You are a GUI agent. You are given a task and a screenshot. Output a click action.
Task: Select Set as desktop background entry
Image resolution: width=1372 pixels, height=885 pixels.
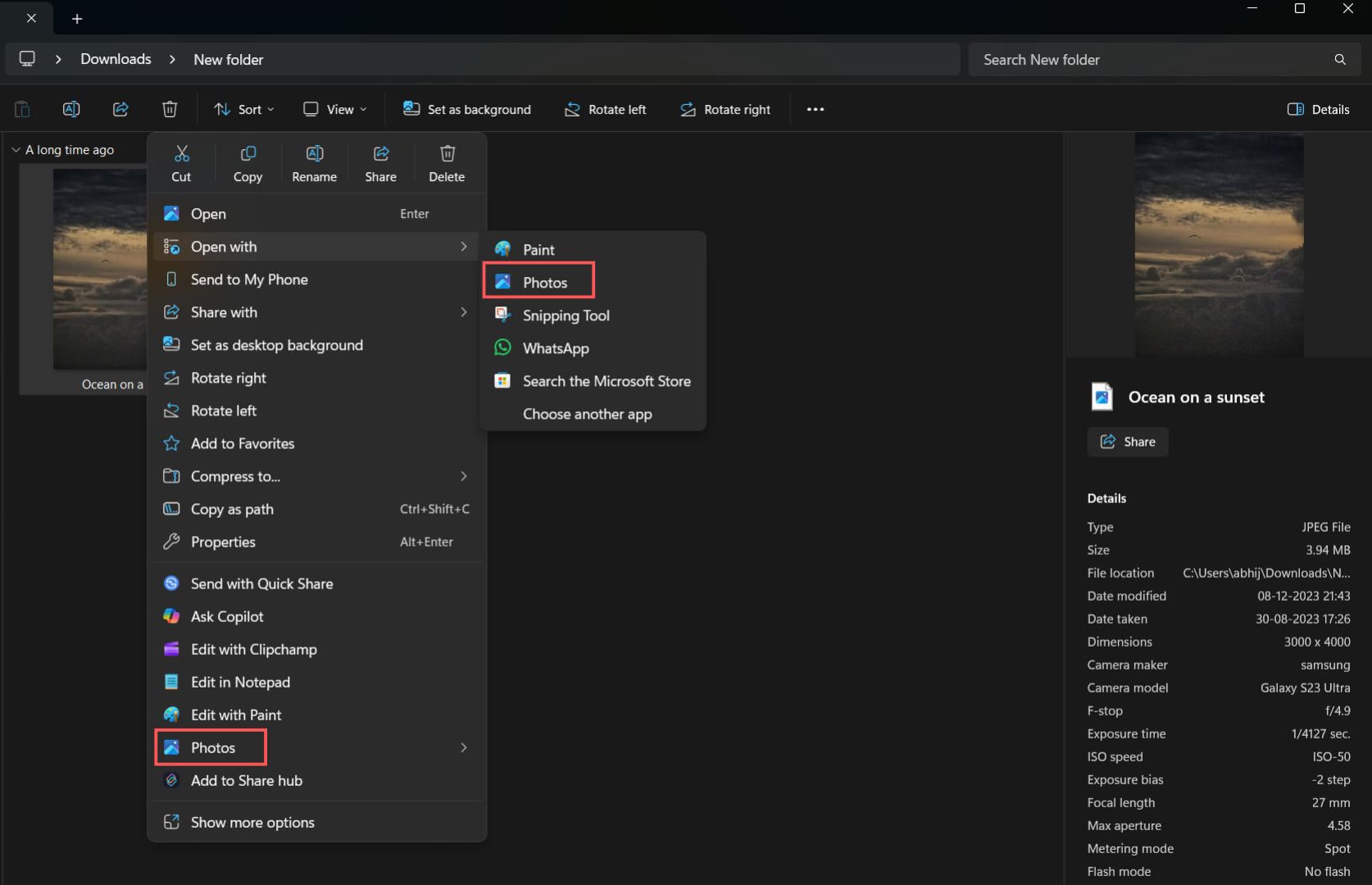276,345
